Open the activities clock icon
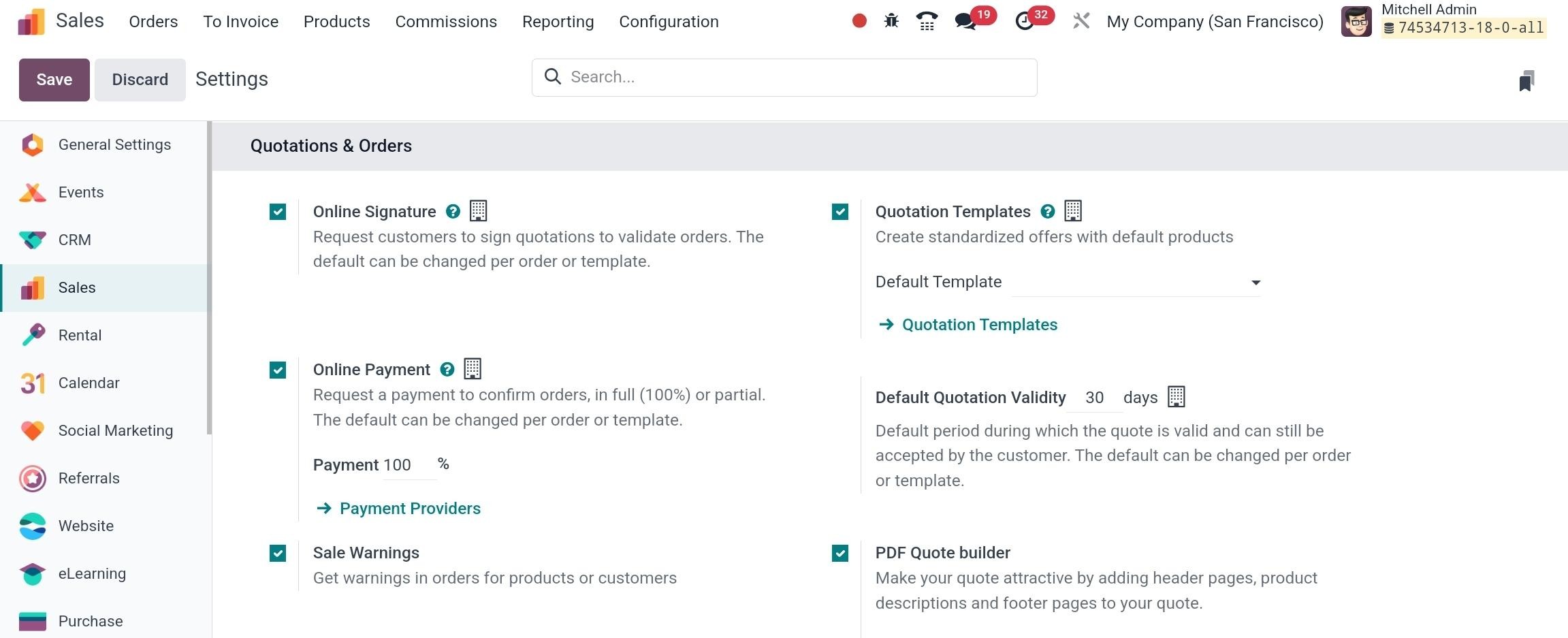1568x638 pixels. (x=1025, y=21)
